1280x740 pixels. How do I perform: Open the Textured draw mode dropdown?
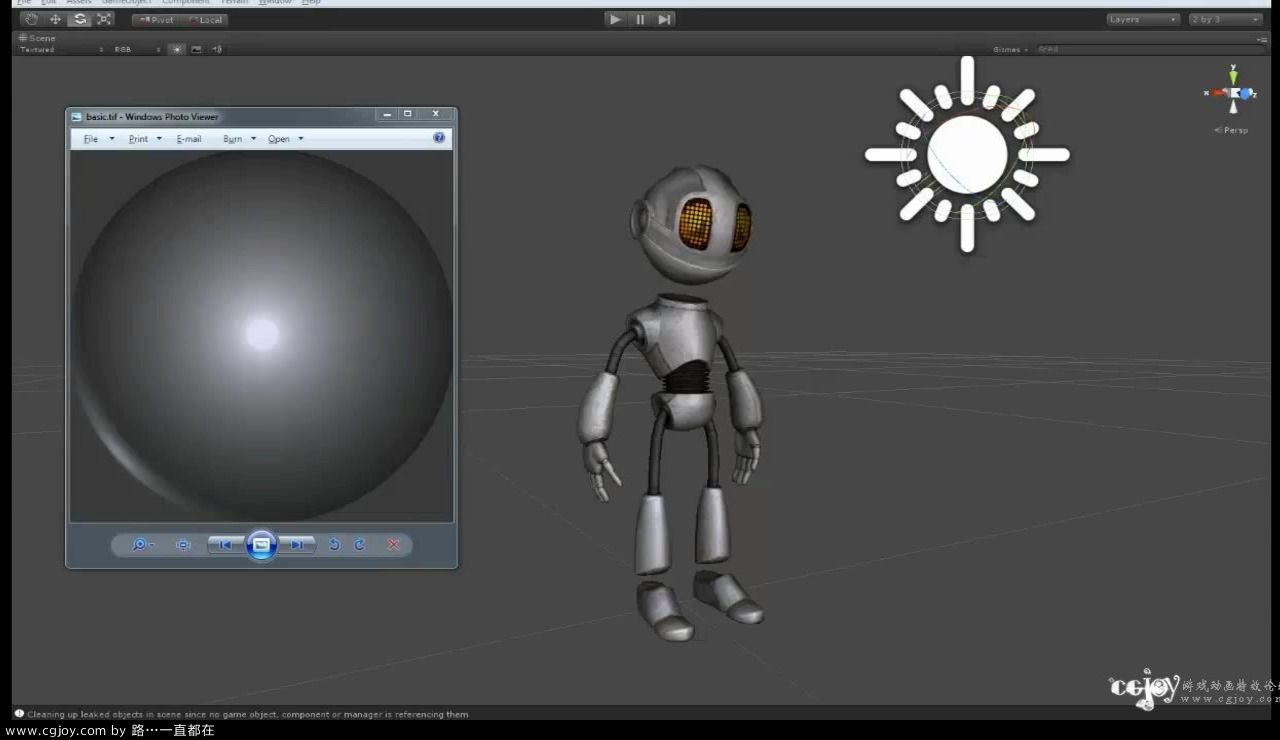61,49
